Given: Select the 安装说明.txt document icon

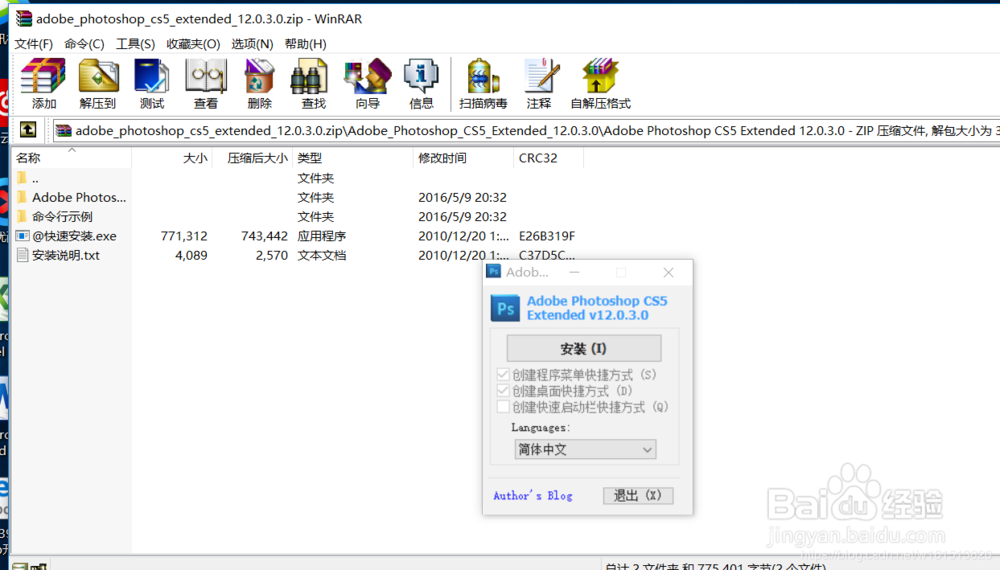Looking at the screenshot, I should (x=22, y=255).
